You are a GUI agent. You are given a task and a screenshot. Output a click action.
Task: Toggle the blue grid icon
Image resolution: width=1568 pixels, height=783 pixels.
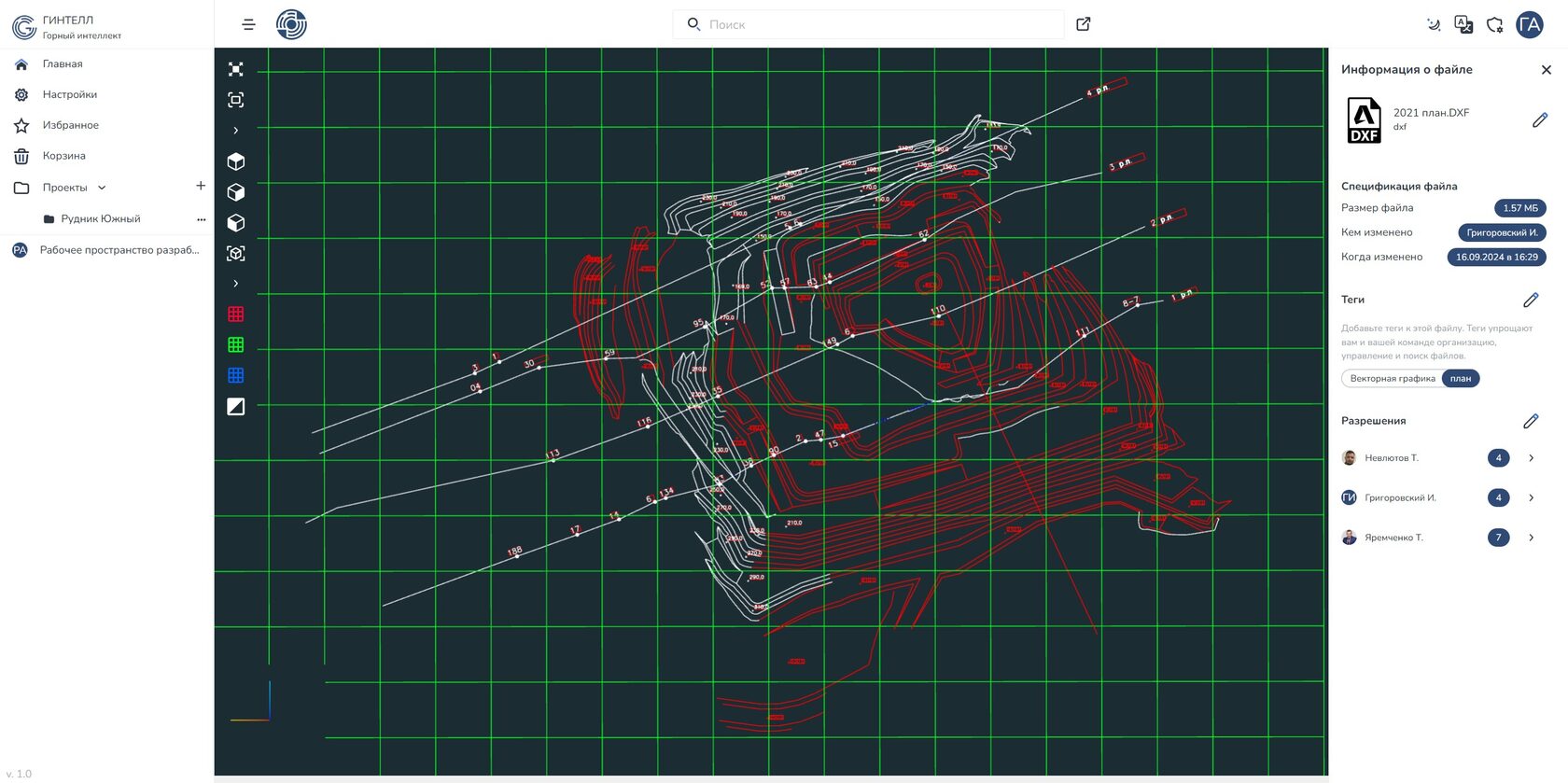[236, 376]
